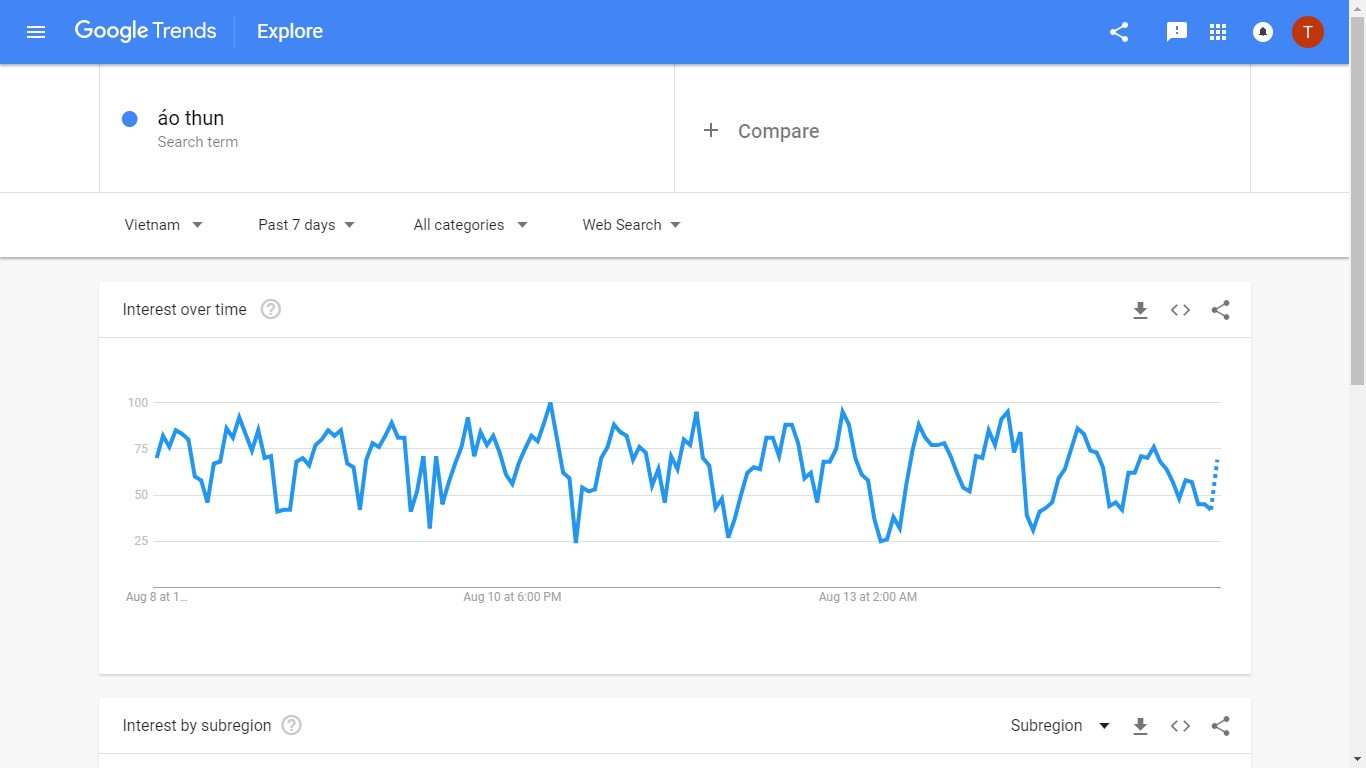1366x768 pixels.
Task: Show help for Interest by subregion
Action: (291, 726)
